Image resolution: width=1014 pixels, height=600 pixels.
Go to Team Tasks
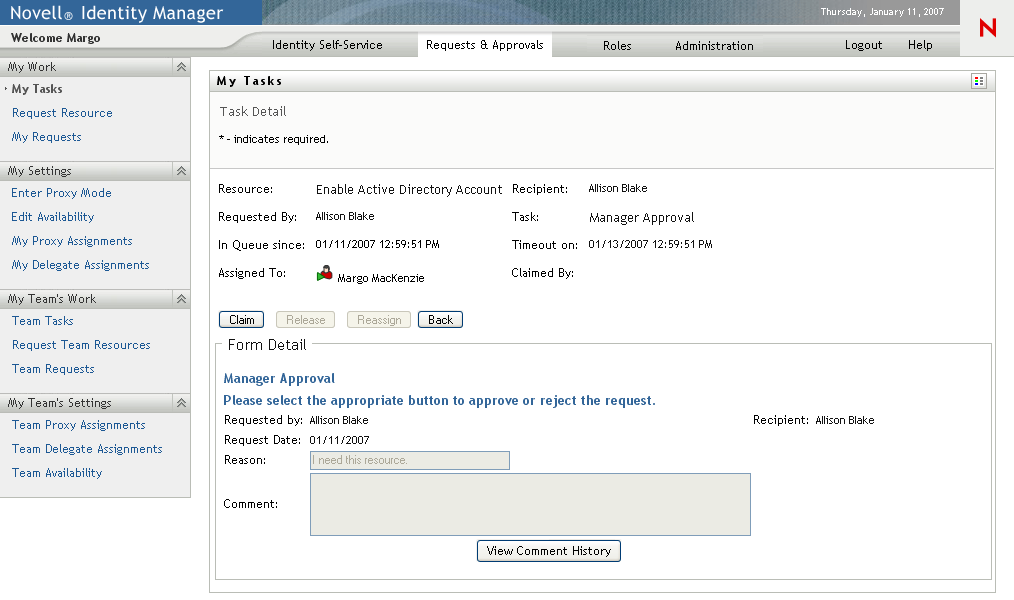[43, 321]
